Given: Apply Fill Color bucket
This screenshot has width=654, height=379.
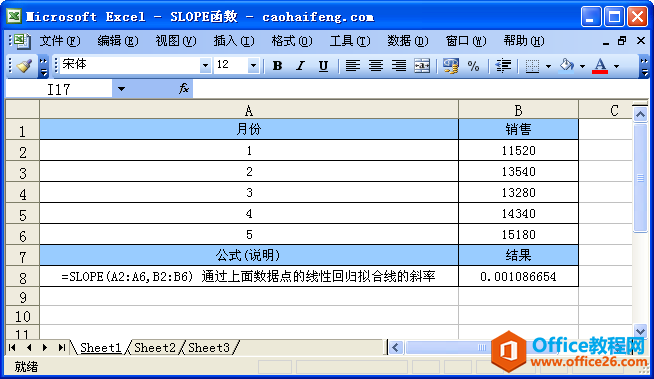Looking at the screenshot, I should (566, 65).
